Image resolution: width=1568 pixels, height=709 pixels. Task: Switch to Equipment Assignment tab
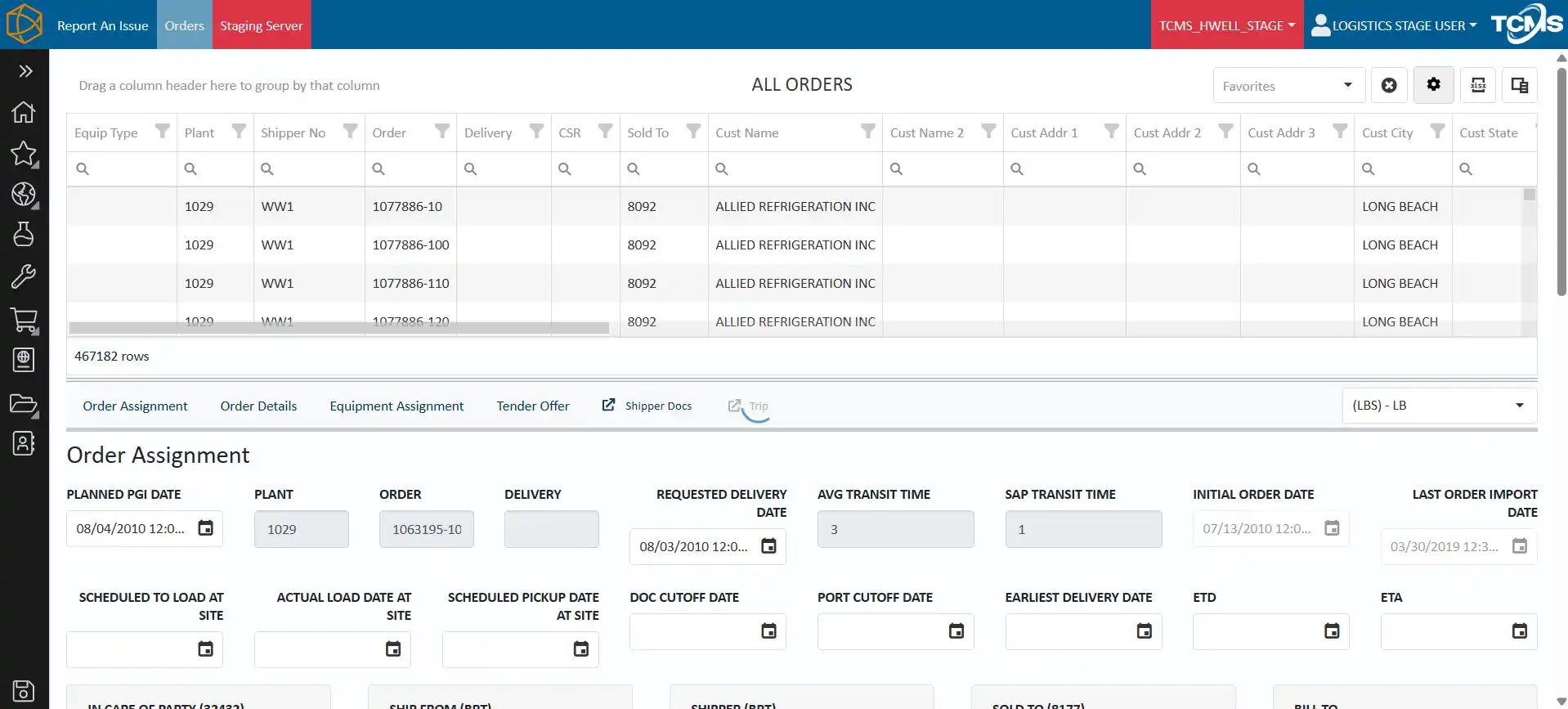point(396,406)
